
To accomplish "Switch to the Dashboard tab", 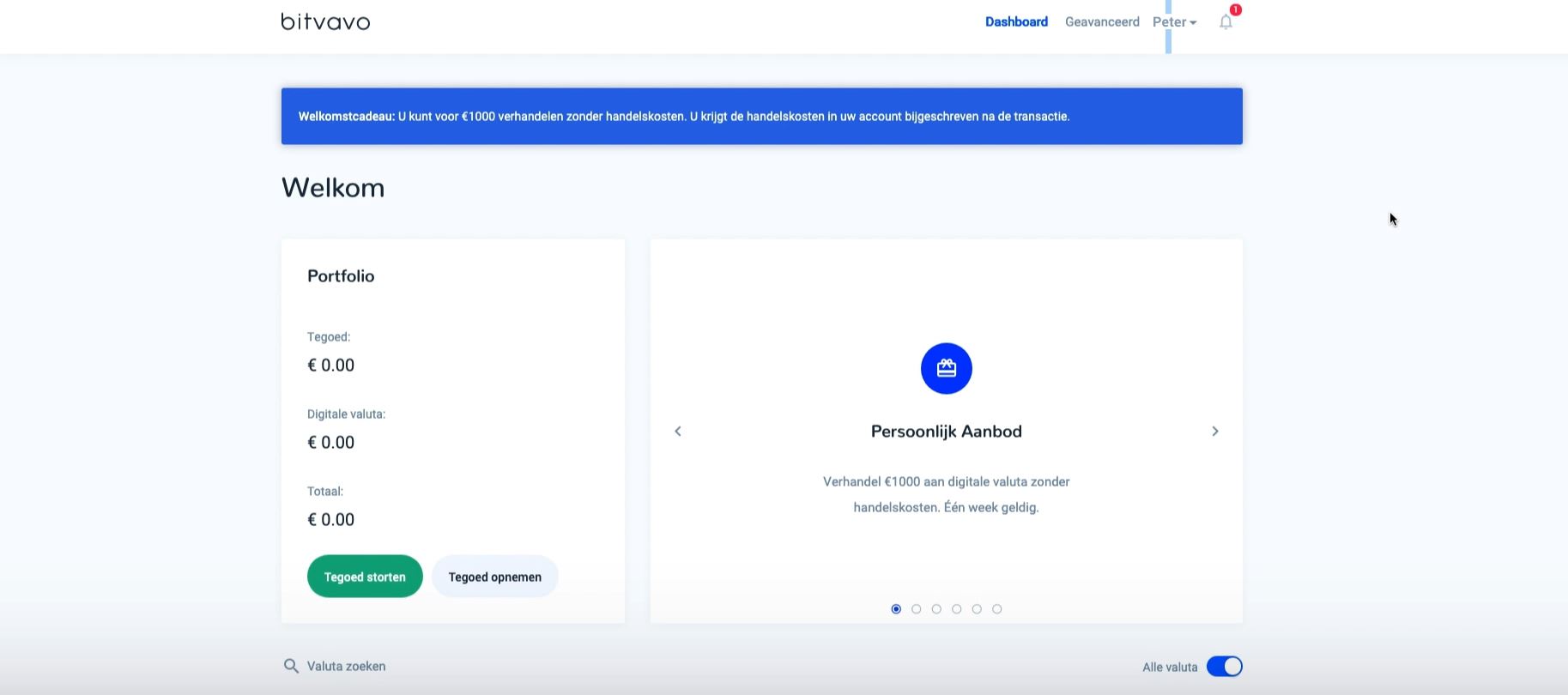I will click(x=1016, y=22).
